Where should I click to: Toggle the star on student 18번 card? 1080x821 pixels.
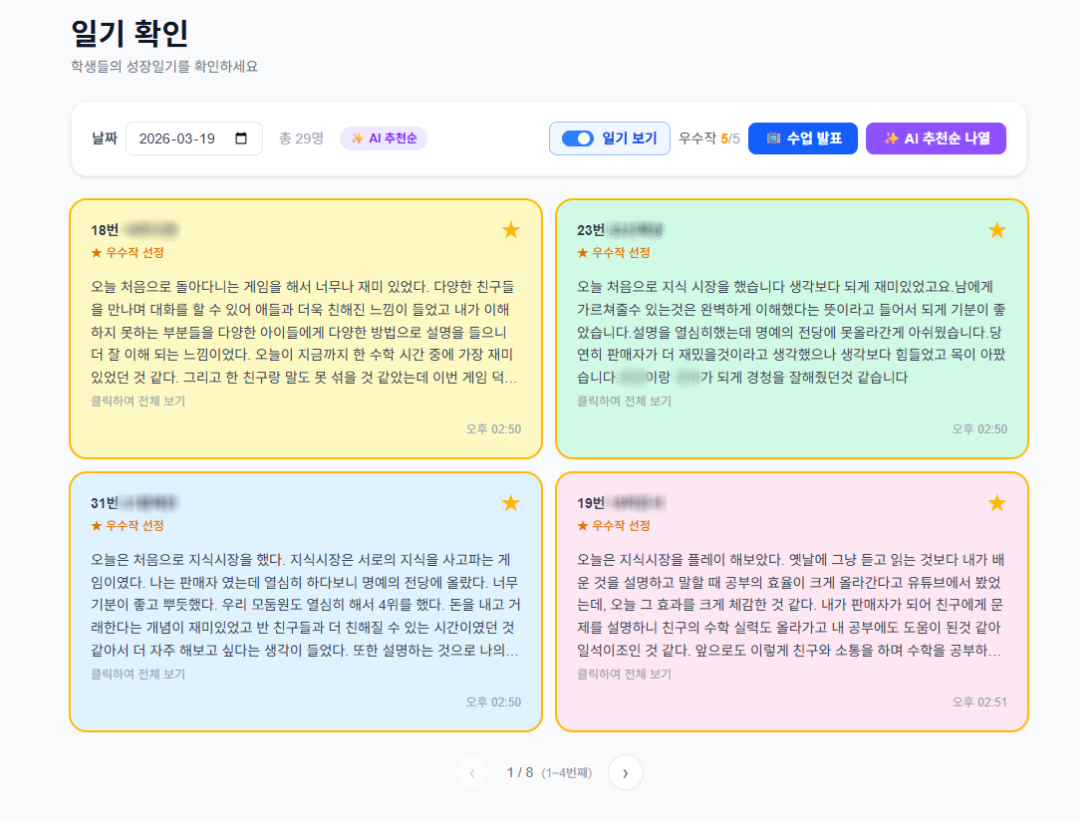(x=510, y=229)
